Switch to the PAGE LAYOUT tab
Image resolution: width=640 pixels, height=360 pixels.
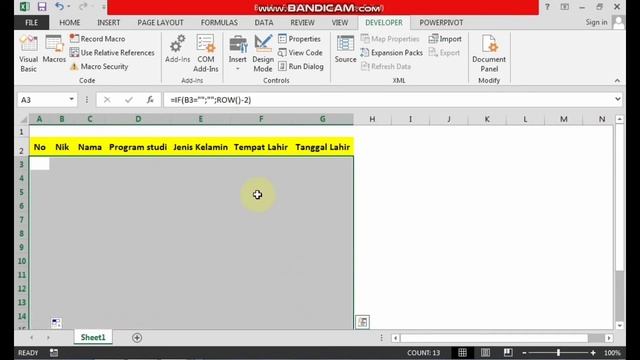tap(160, 22)
